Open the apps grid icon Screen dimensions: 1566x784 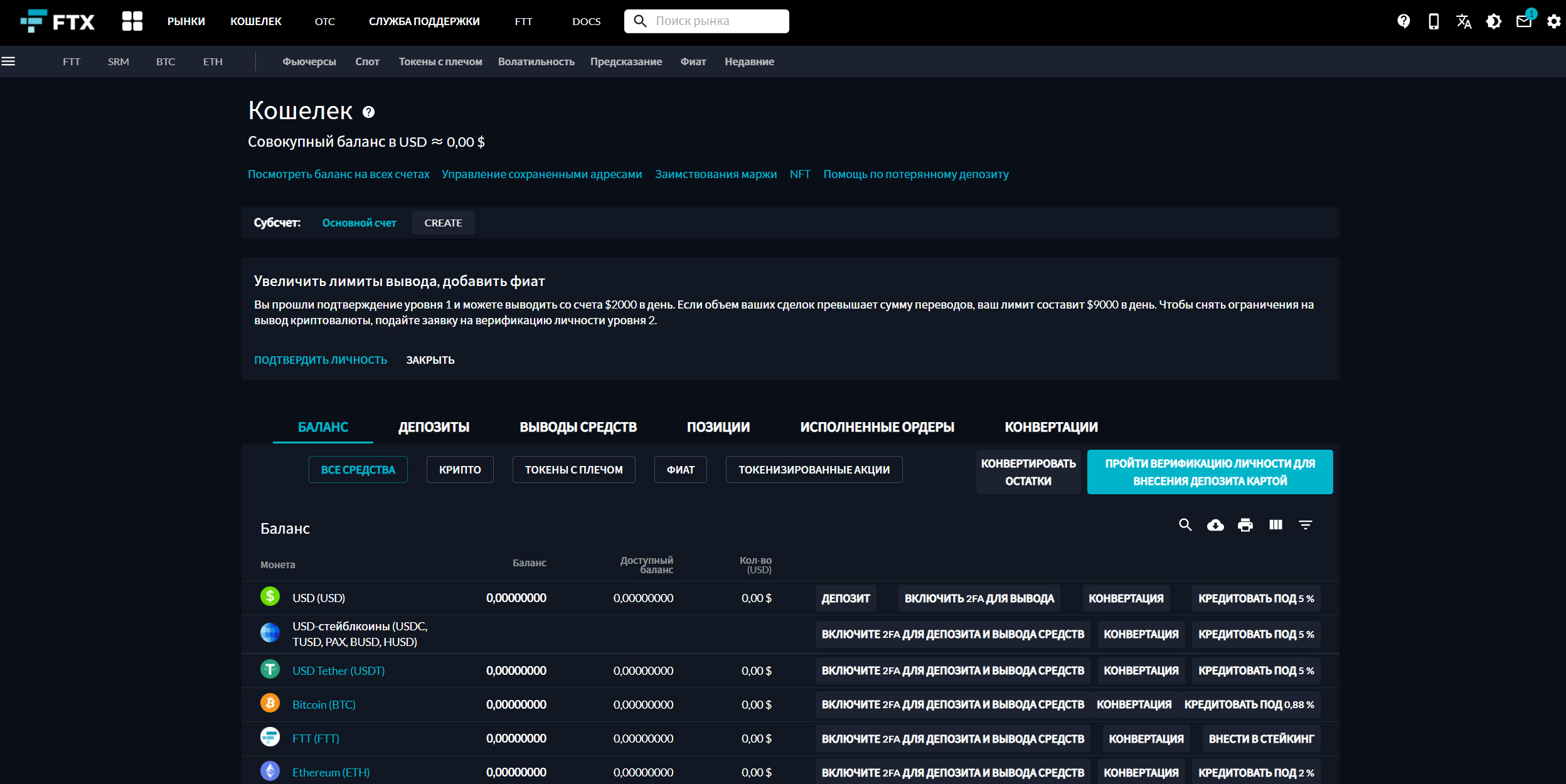pyautogui.click(x=132, y=21)
